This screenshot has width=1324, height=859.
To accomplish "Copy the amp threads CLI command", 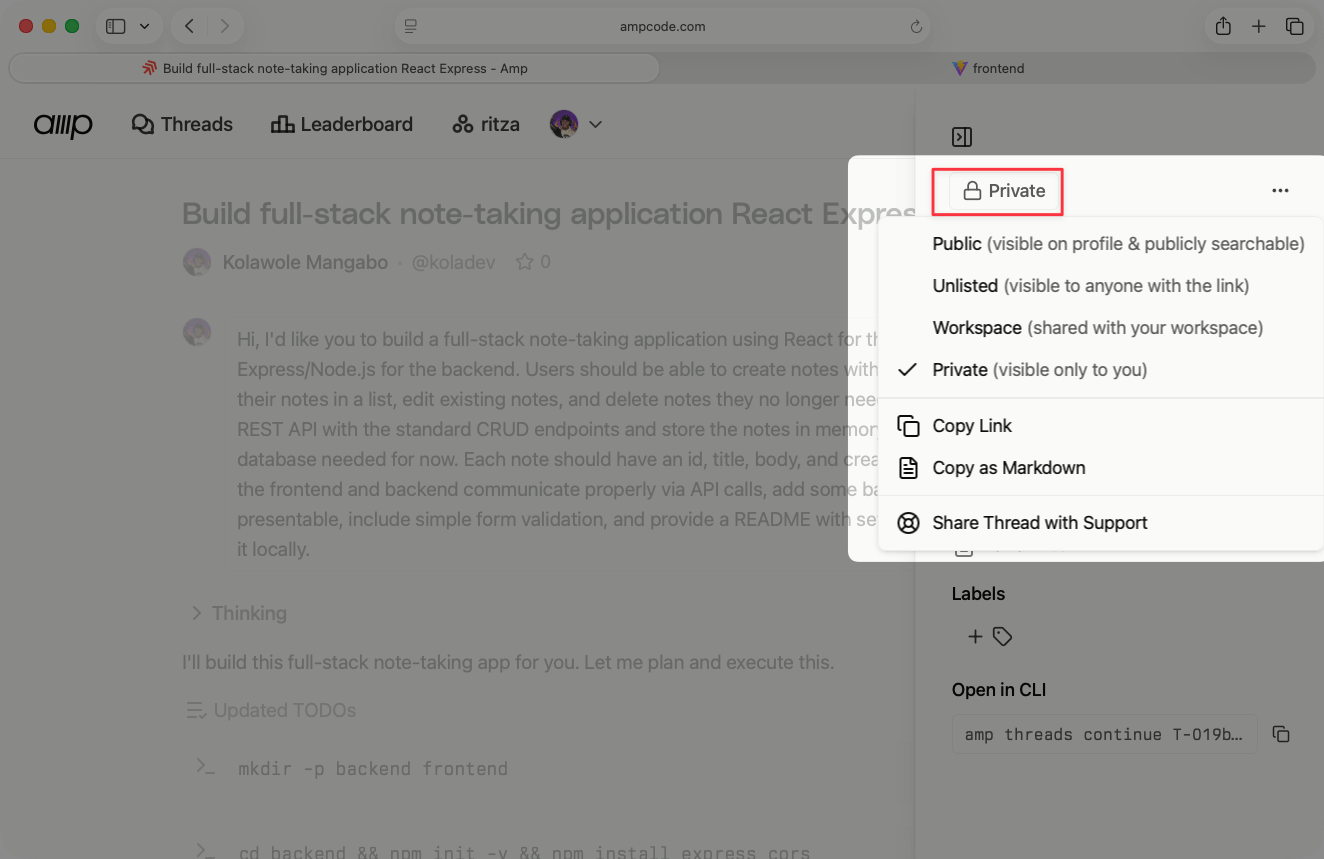I will [x=1281, y=734].
